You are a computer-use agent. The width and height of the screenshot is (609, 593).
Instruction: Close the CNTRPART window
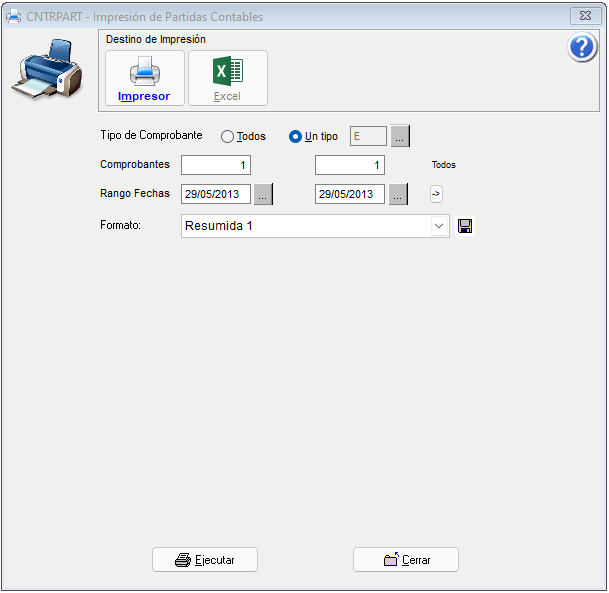click(585, 16)
